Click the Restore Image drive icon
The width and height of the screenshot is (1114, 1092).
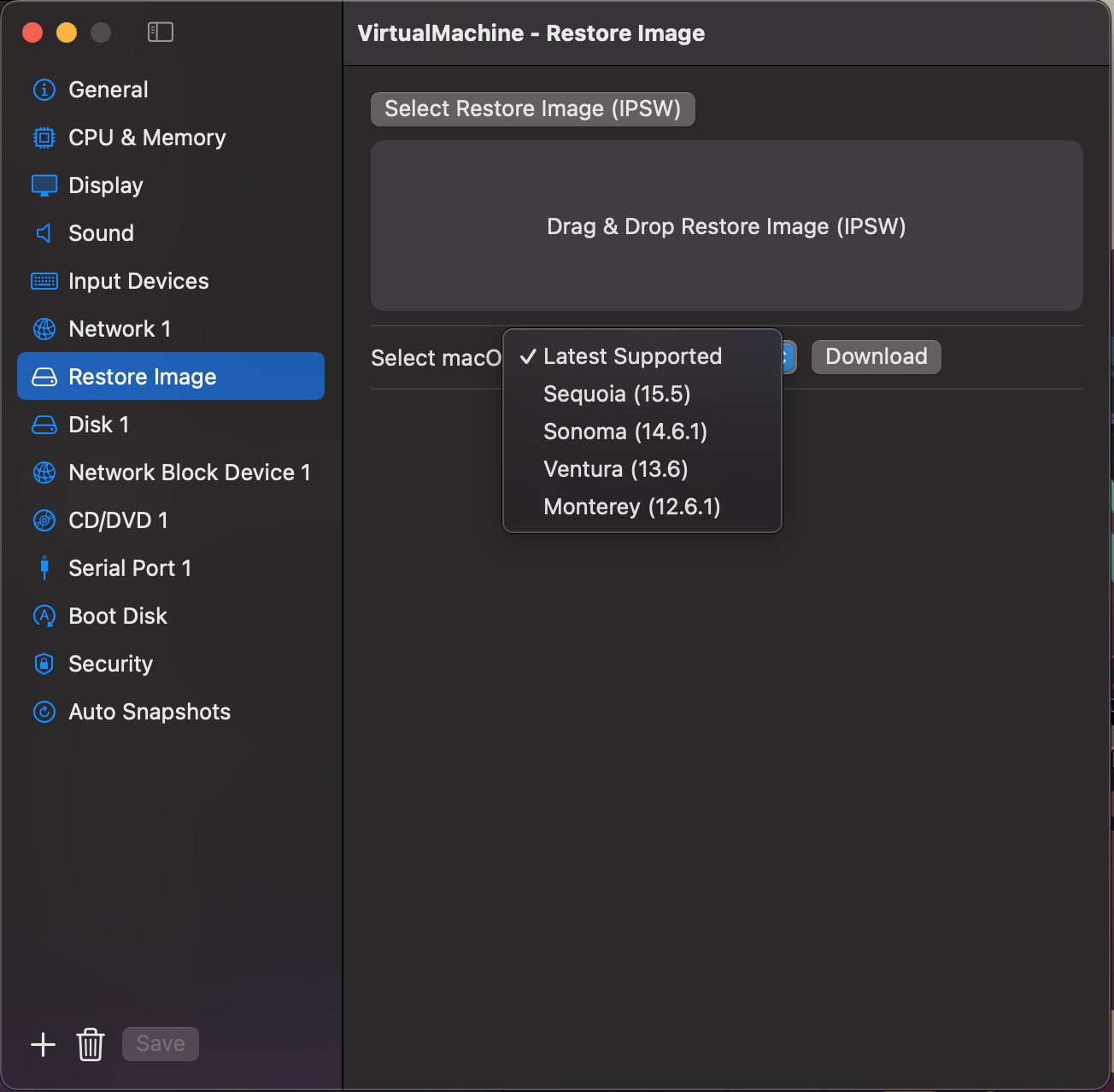44,377
